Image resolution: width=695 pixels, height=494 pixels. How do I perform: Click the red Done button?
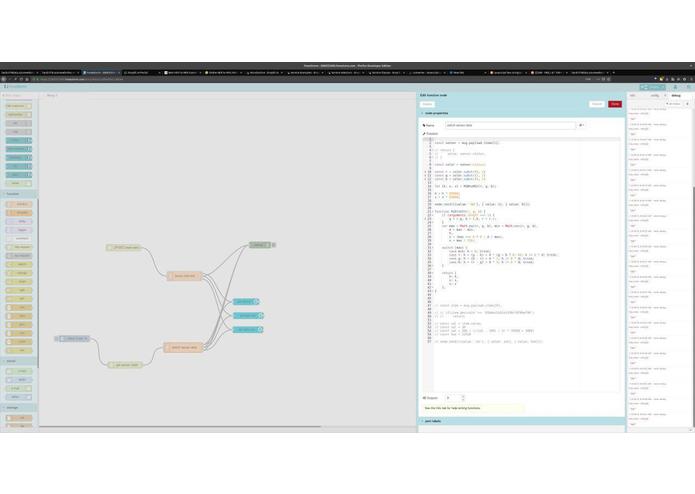coord(614,104)
